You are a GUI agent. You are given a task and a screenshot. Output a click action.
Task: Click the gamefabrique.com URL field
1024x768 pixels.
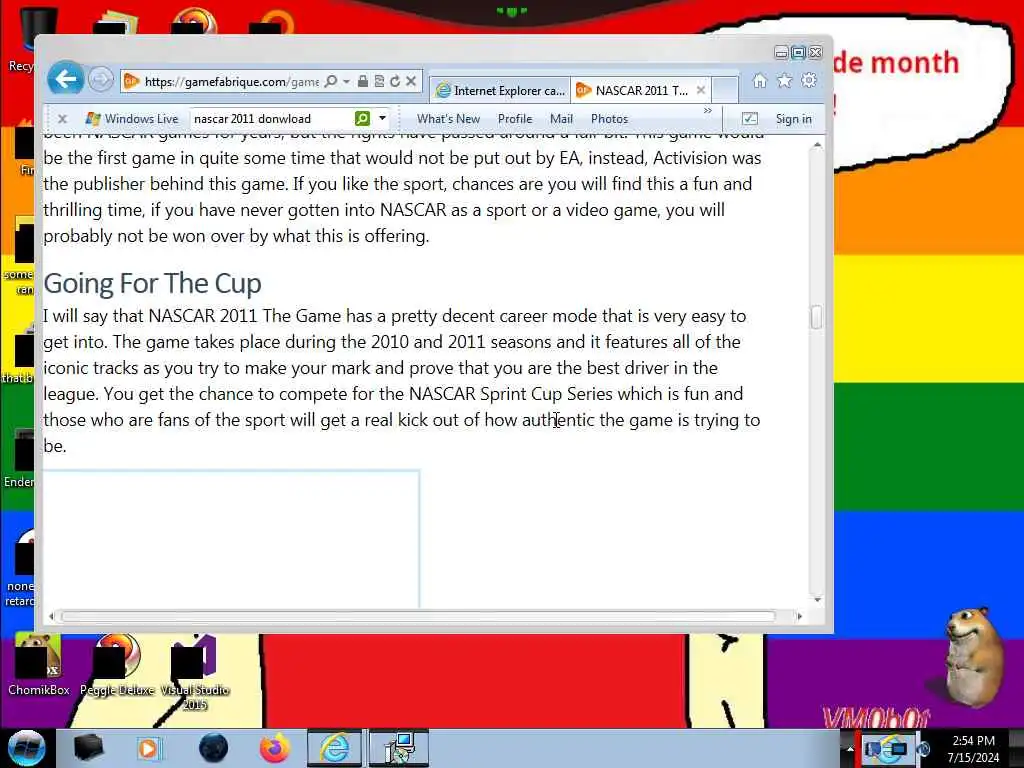pos(231,82)
